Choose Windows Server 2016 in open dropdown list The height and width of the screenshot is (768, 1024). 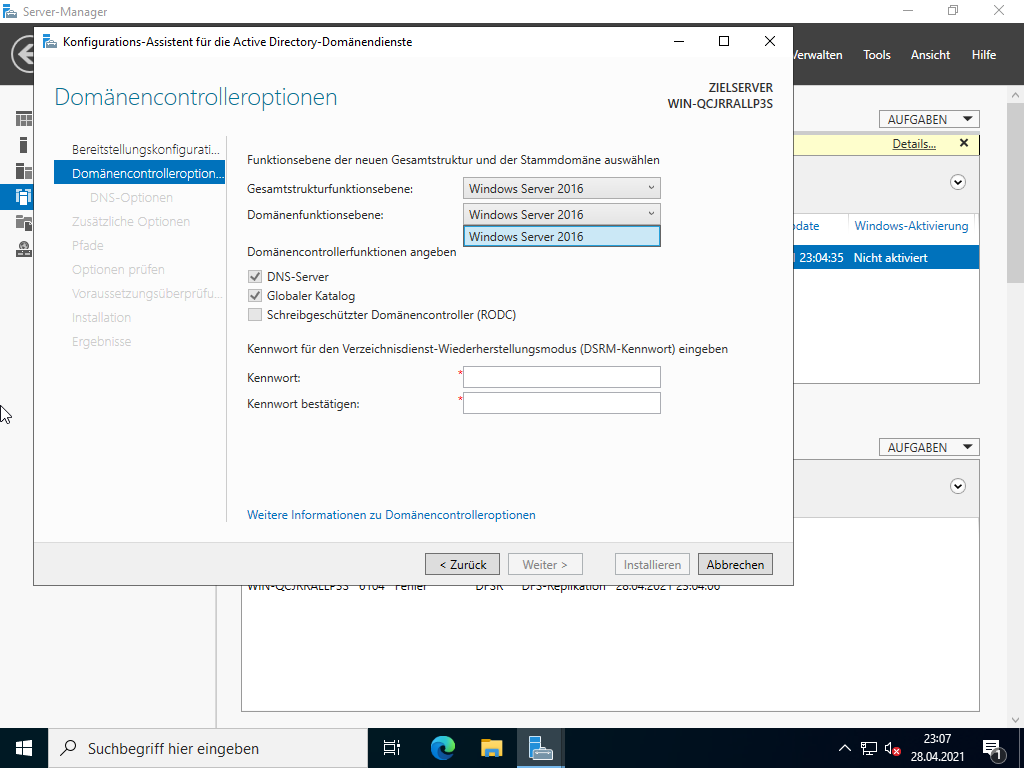pos(562,237)
